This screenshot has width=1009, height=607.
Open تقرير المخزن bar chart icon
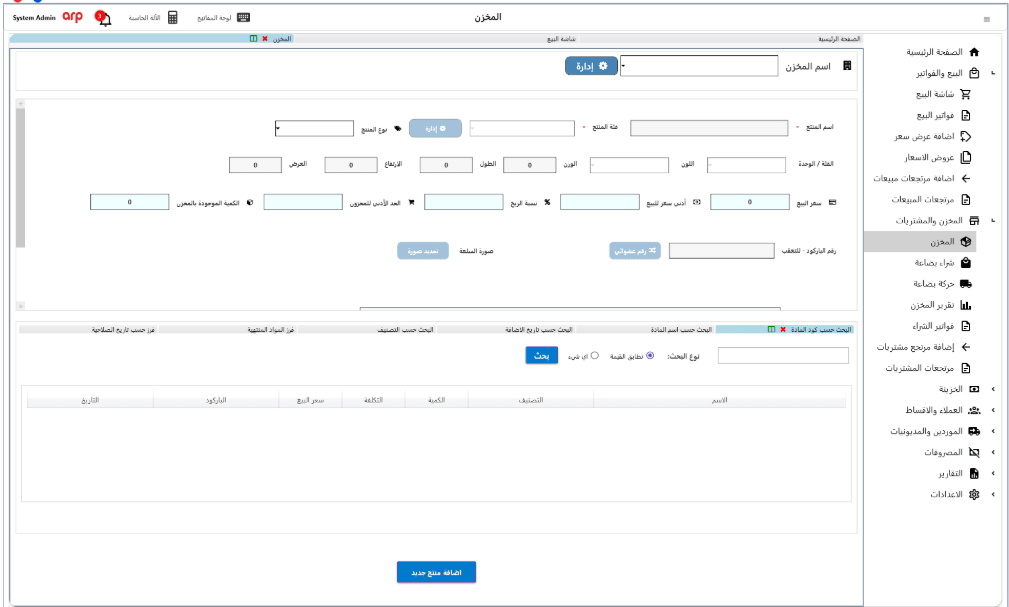(x=965, y=305)
